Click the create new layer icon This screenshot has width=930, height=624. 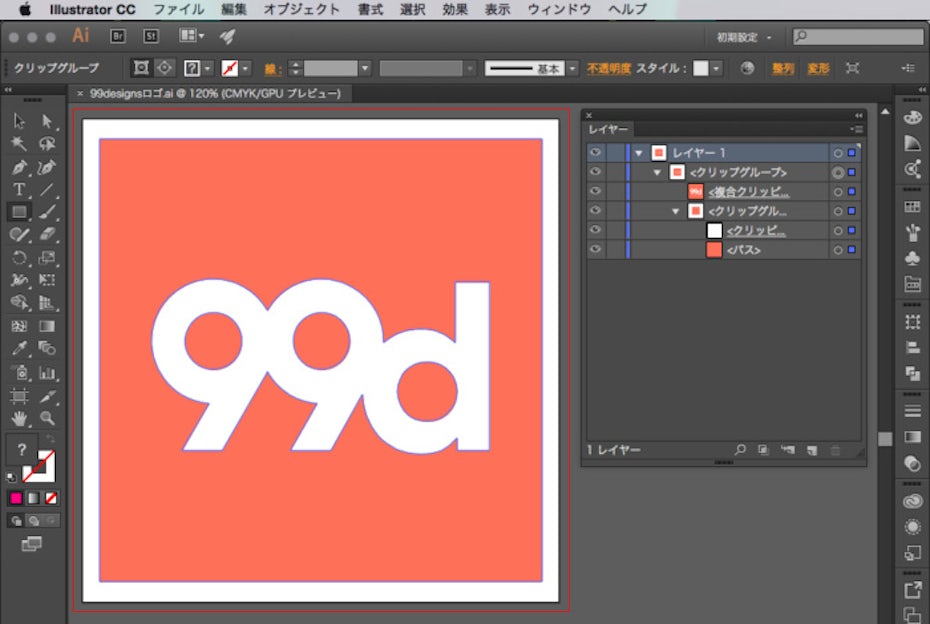pos(812,451)
